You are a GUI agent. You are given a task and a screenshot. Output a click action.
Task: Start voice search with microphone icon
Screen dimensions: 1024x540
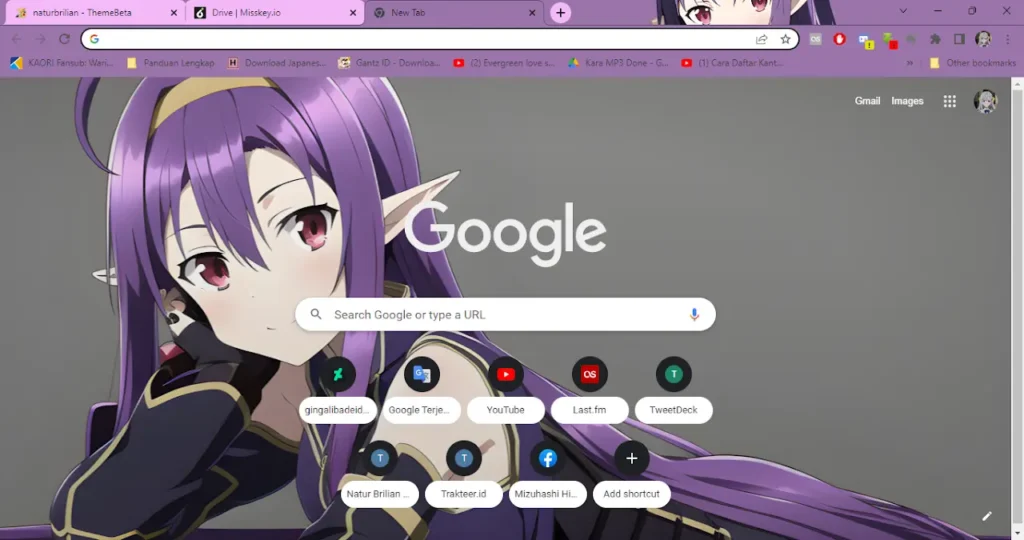click(x=694, y=315)
